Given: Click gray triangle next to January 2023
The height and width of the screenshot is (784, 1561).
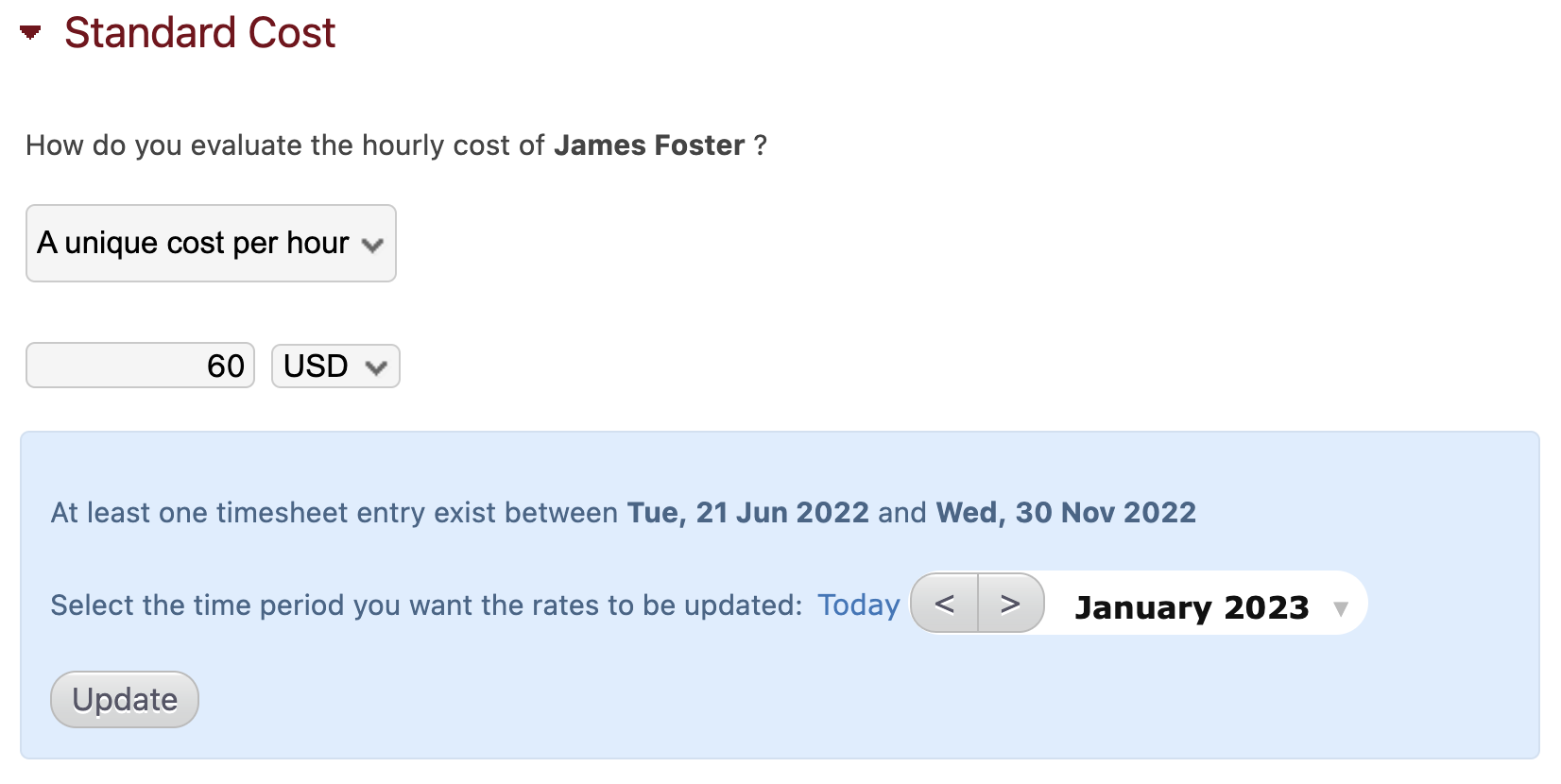Looking at the screenshot, I should click(x=1340, y=609).
